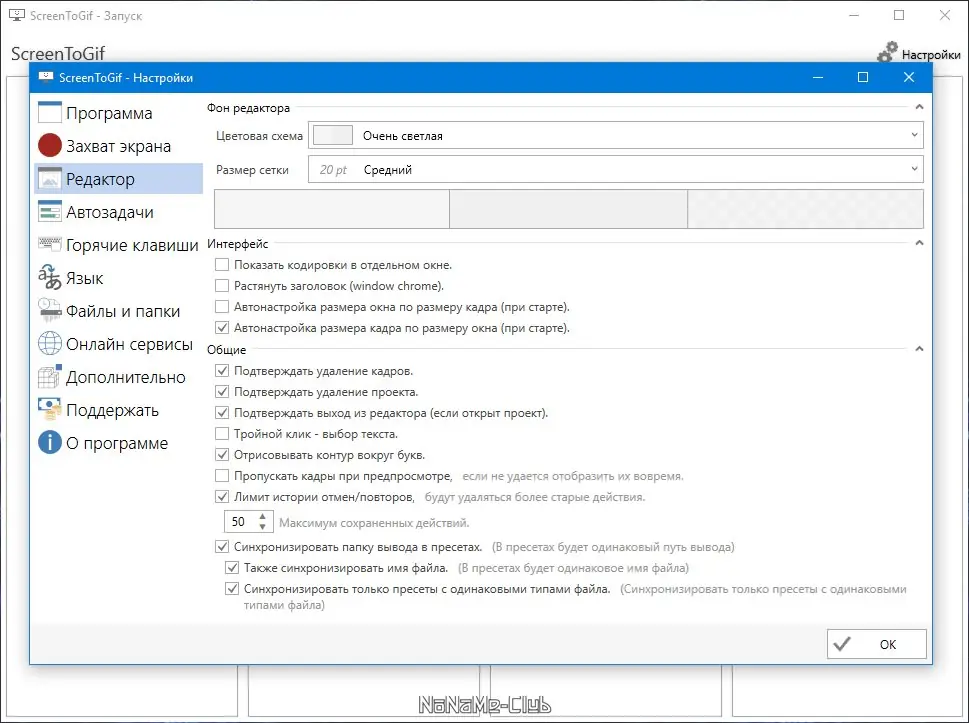969x723 pixels.
Task: Uncheck Также синхронизировать имя файла
Action: pos(232,567)
